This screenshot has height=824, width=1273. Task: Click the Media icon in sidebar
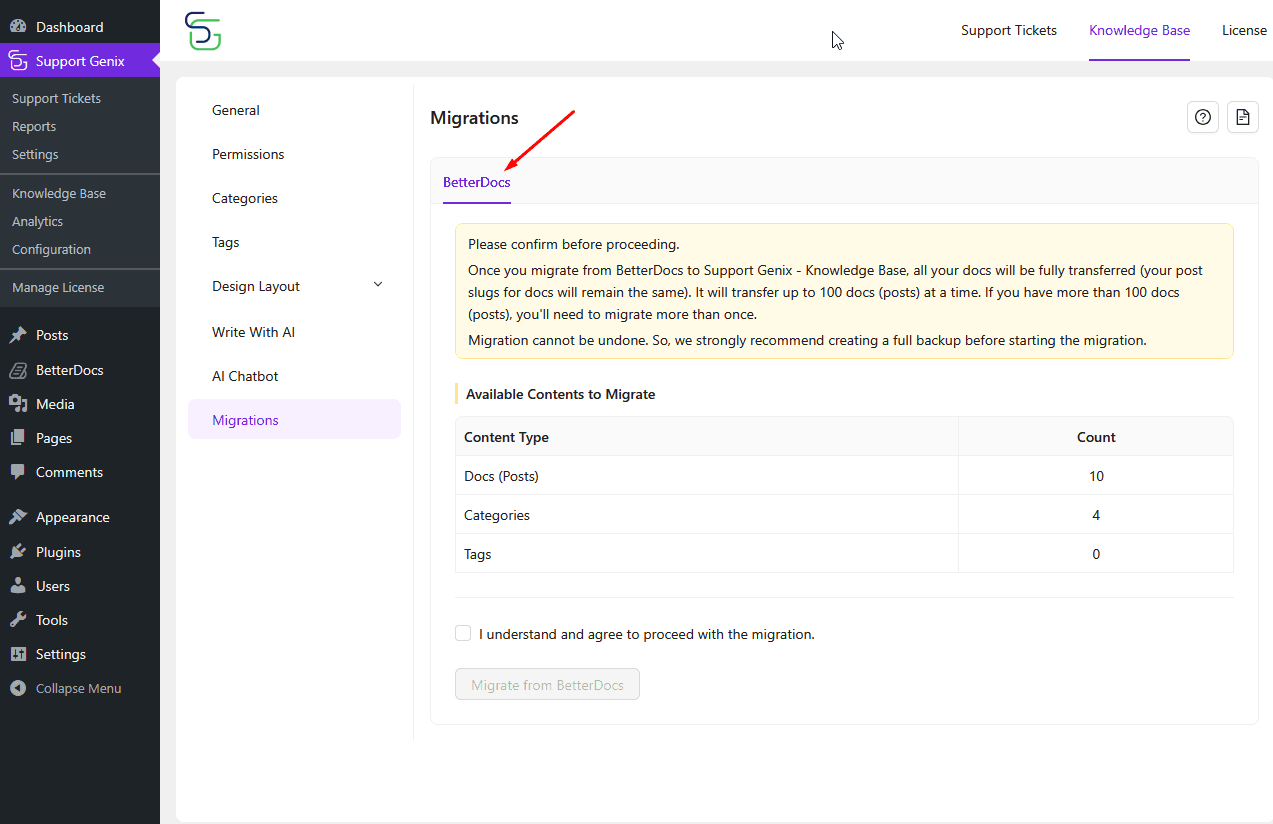(18, 404)
